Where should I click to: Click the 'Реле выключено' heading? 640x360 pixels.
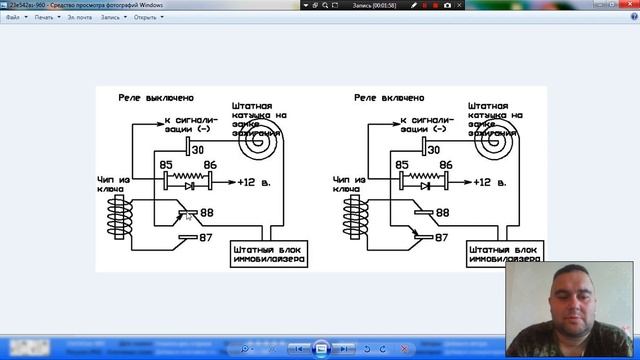click(156, 98)
